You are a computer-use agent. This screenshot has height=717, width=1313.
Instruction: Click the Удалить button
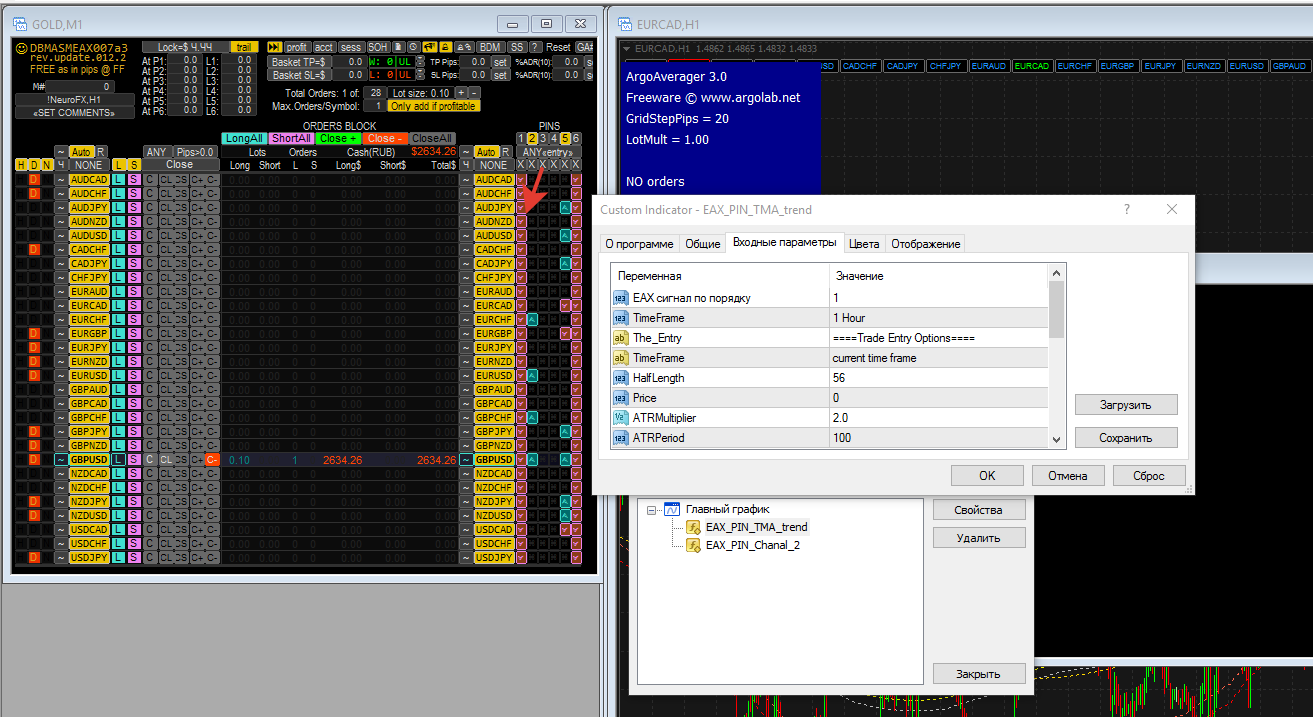pos(979,538)
